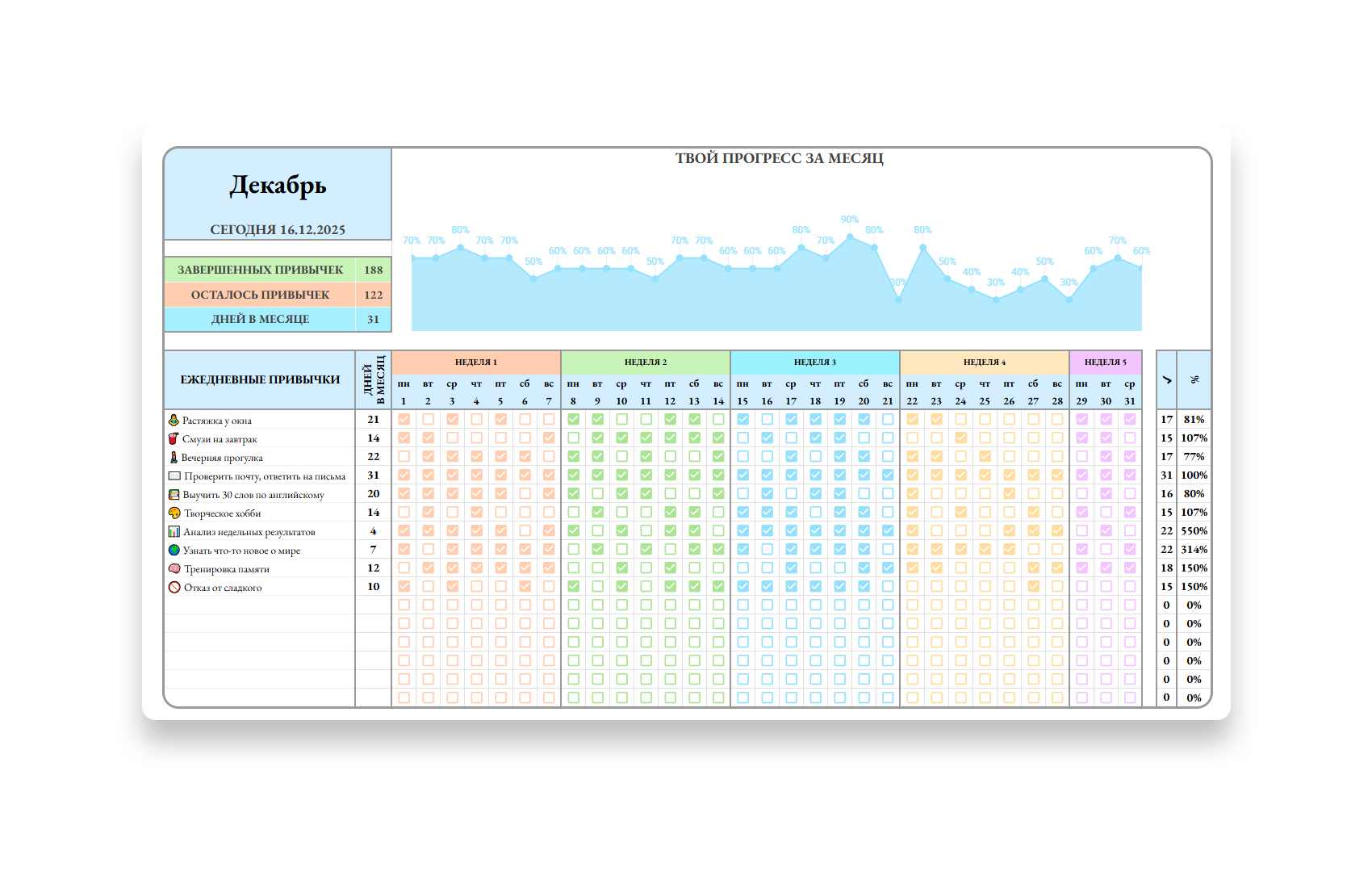Image resolution: width=1372 pixels, height=888 pixels.
Task: Click the prohibition icon for Отказ от сладкого
Action: [174, 587]
